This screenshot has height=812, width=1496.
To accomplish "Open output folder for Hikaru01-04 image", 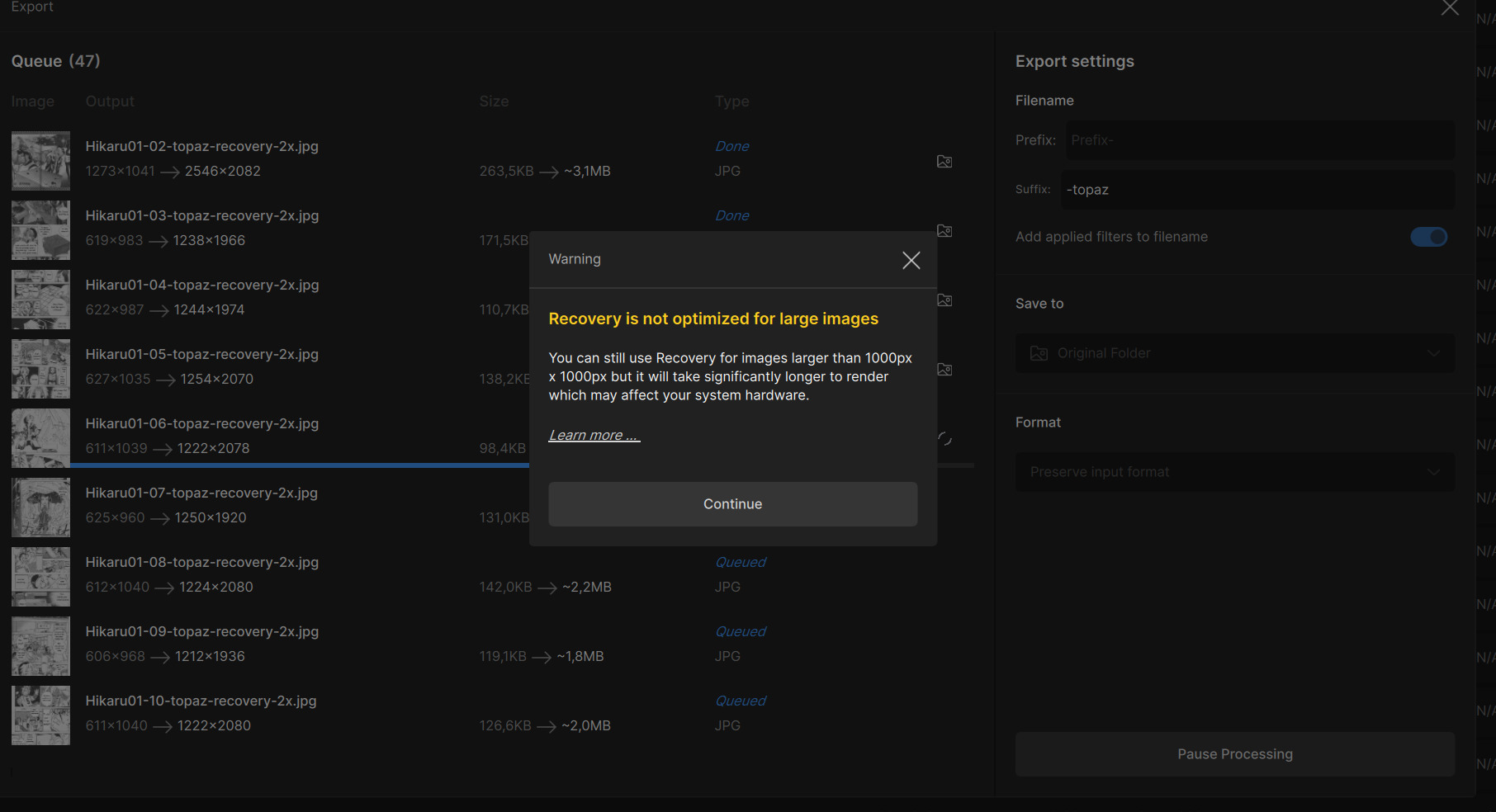I will click(944, 300).
